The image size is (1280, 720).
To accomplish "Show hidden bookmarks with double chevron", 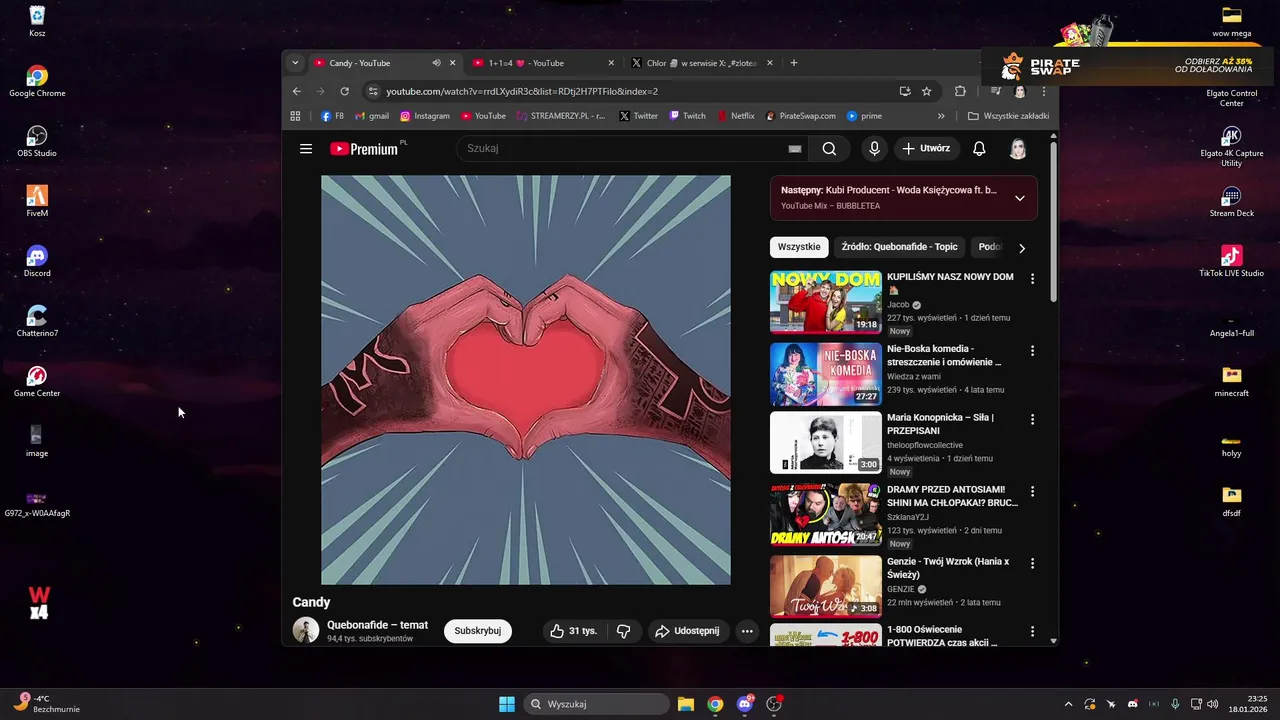I will 941,116.
